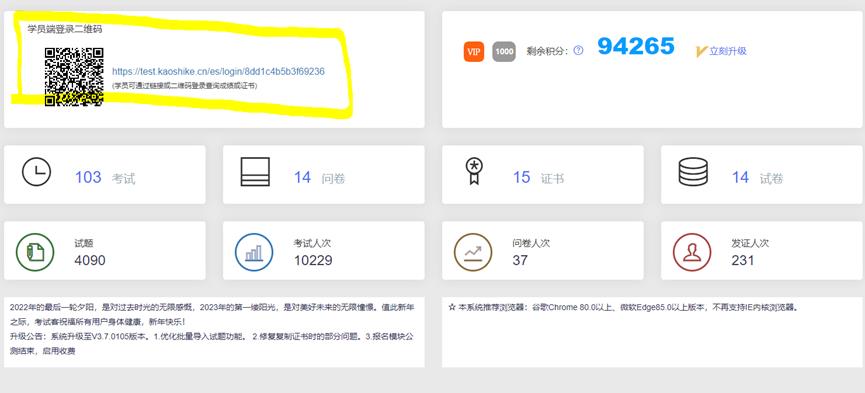Click the green document icon for 试题
The height and width of the screenshot is (393, 865).
(x=35, y=252)
